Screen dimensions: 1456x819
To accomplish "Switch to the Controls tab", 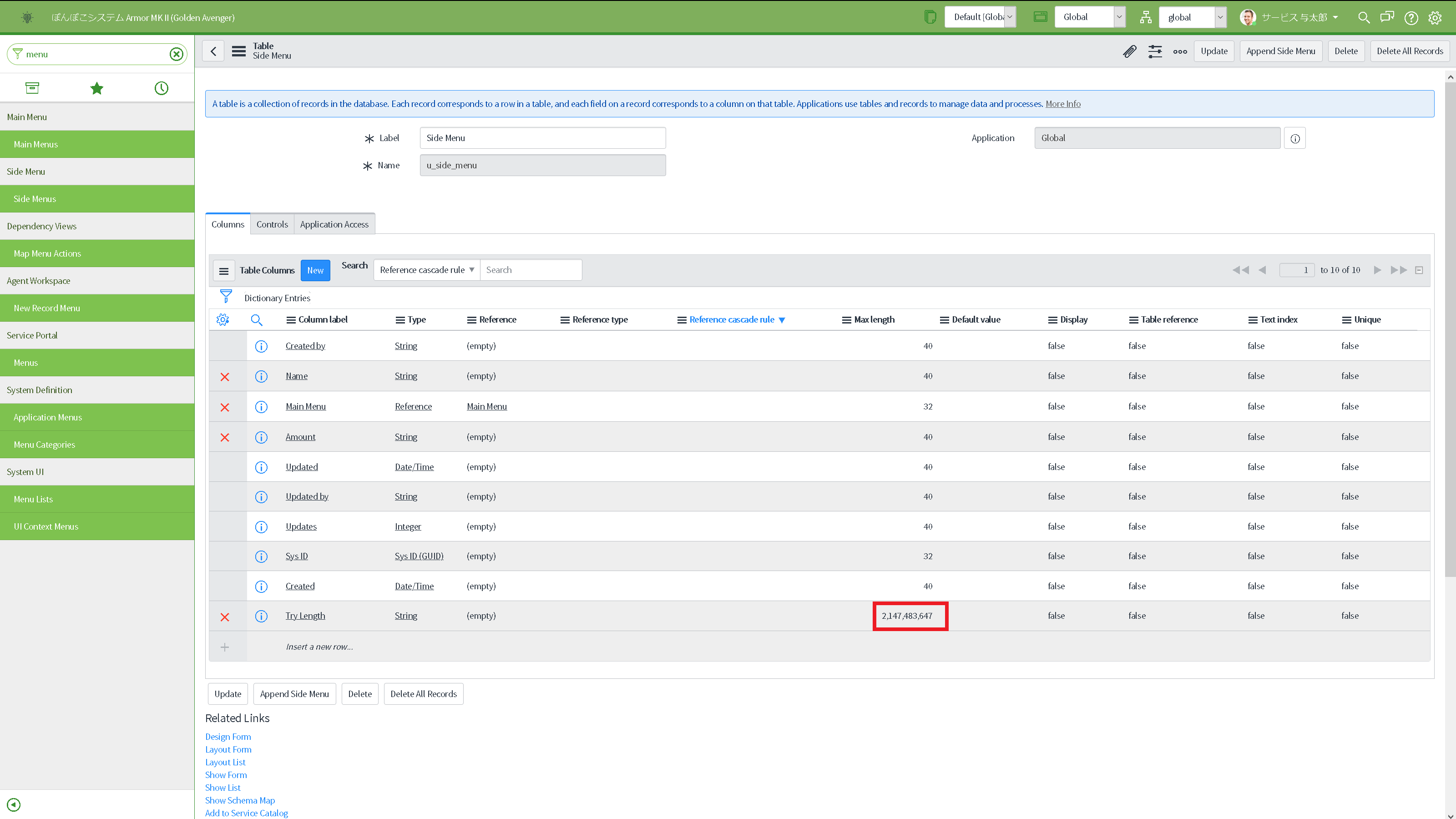I will [x=272, y=224].
